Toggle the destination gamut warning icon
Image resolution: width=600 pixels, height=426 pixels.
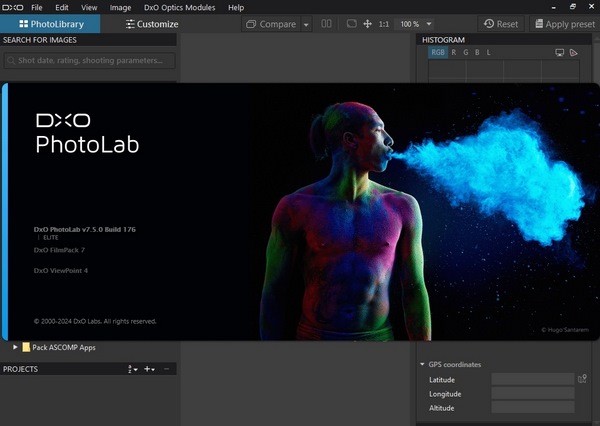pyautogui.click(x=573, y=52)
